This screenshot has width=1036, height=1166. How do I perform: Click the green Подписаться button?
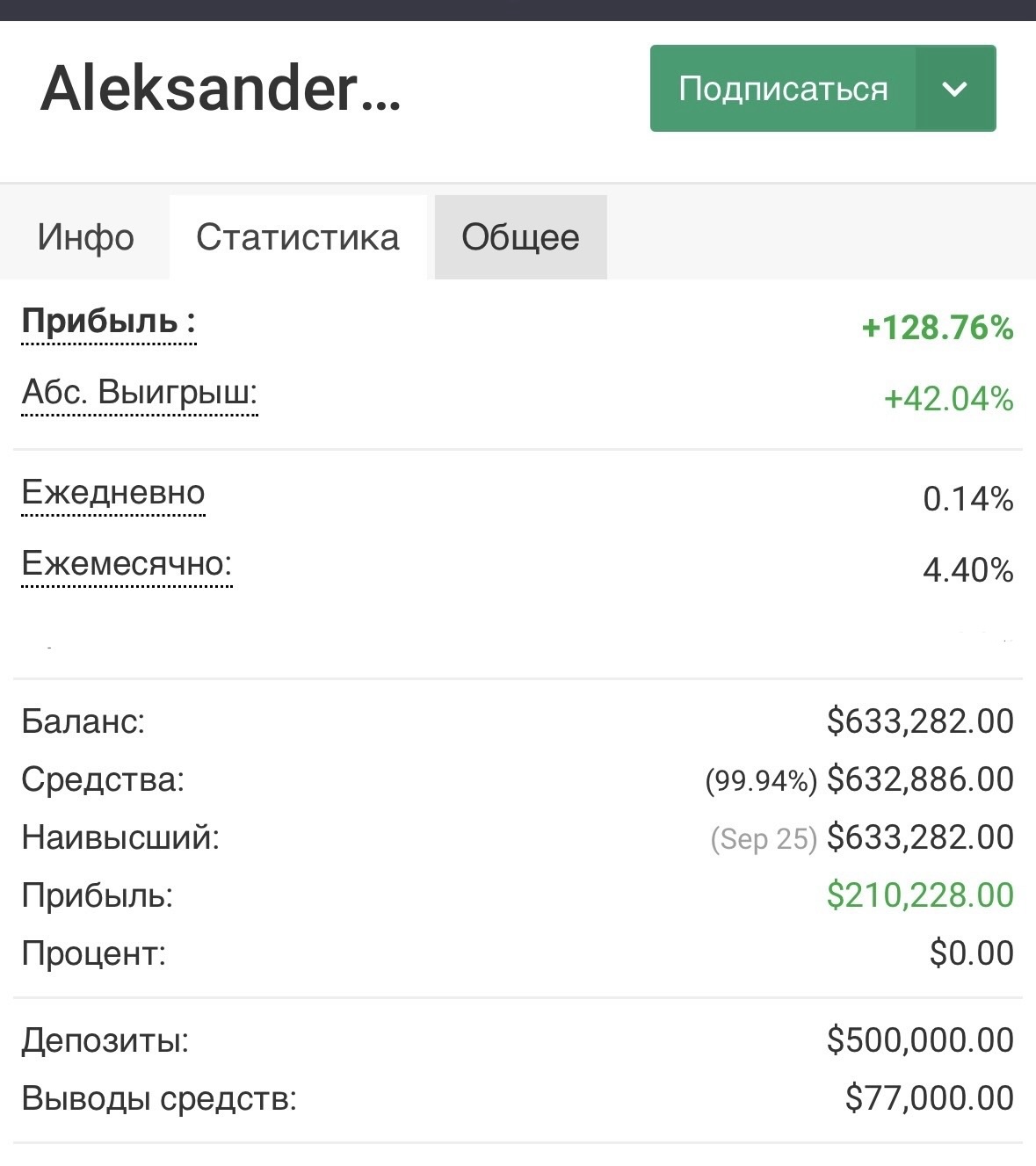(x=782, y=89)
